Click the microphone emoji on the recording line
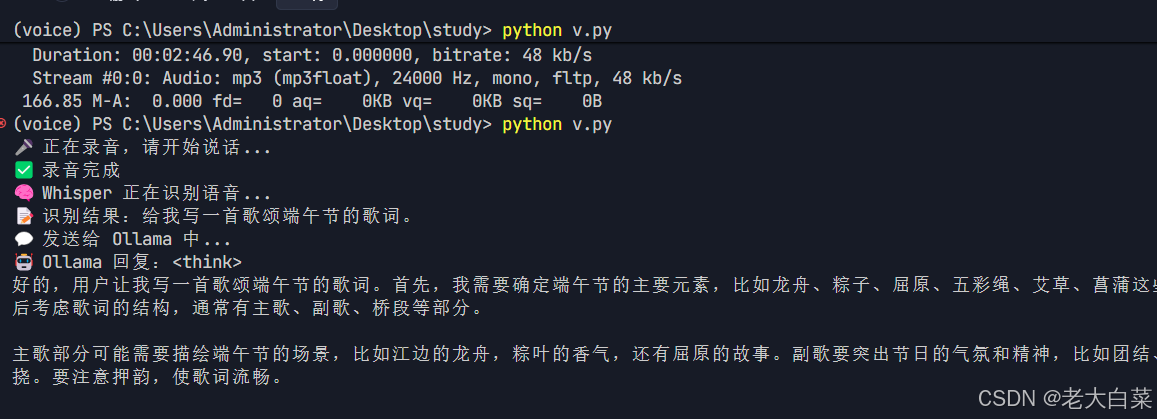 click(x=24, y=147)
